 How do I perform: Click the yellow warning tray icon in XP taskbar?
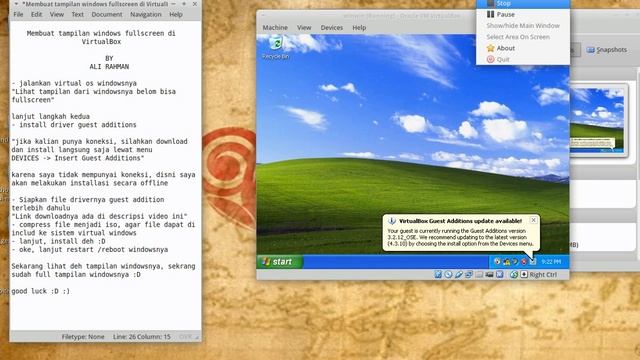507,262
